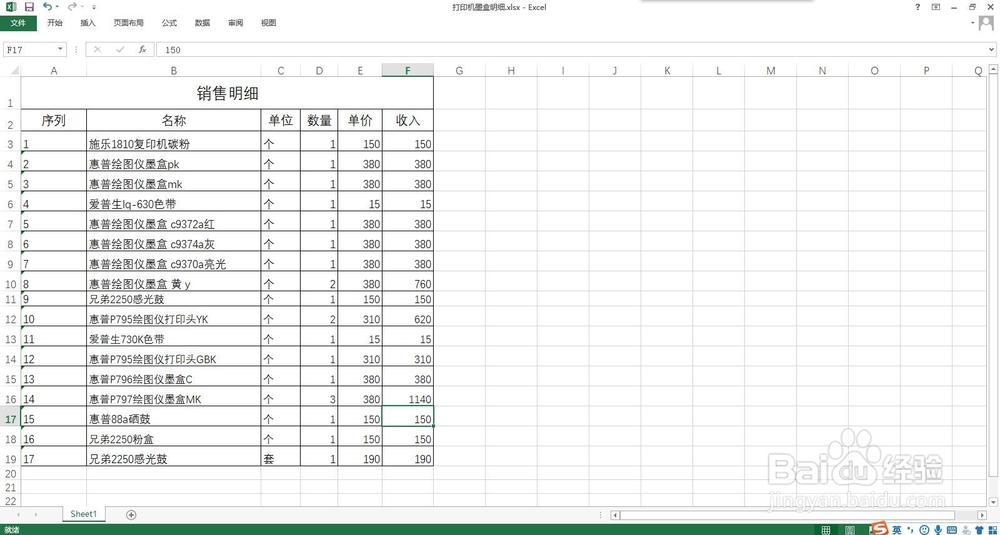Select the 名称 header cell
This screenshot has height=535, width=1000.
(173, 121)
